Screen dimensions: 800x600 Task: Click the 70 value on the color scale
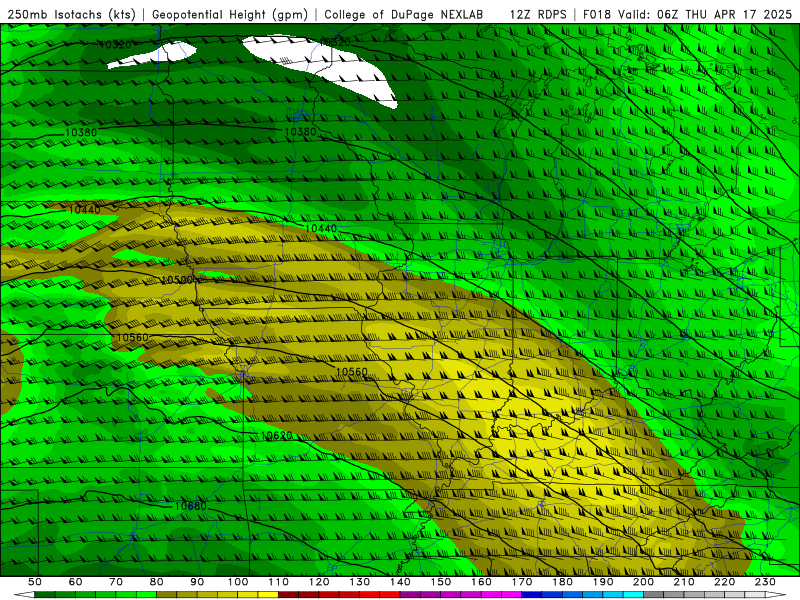[x=116, y=582]
